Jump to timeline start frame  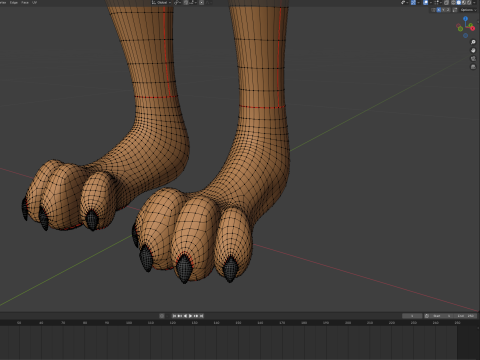[174, 316]
